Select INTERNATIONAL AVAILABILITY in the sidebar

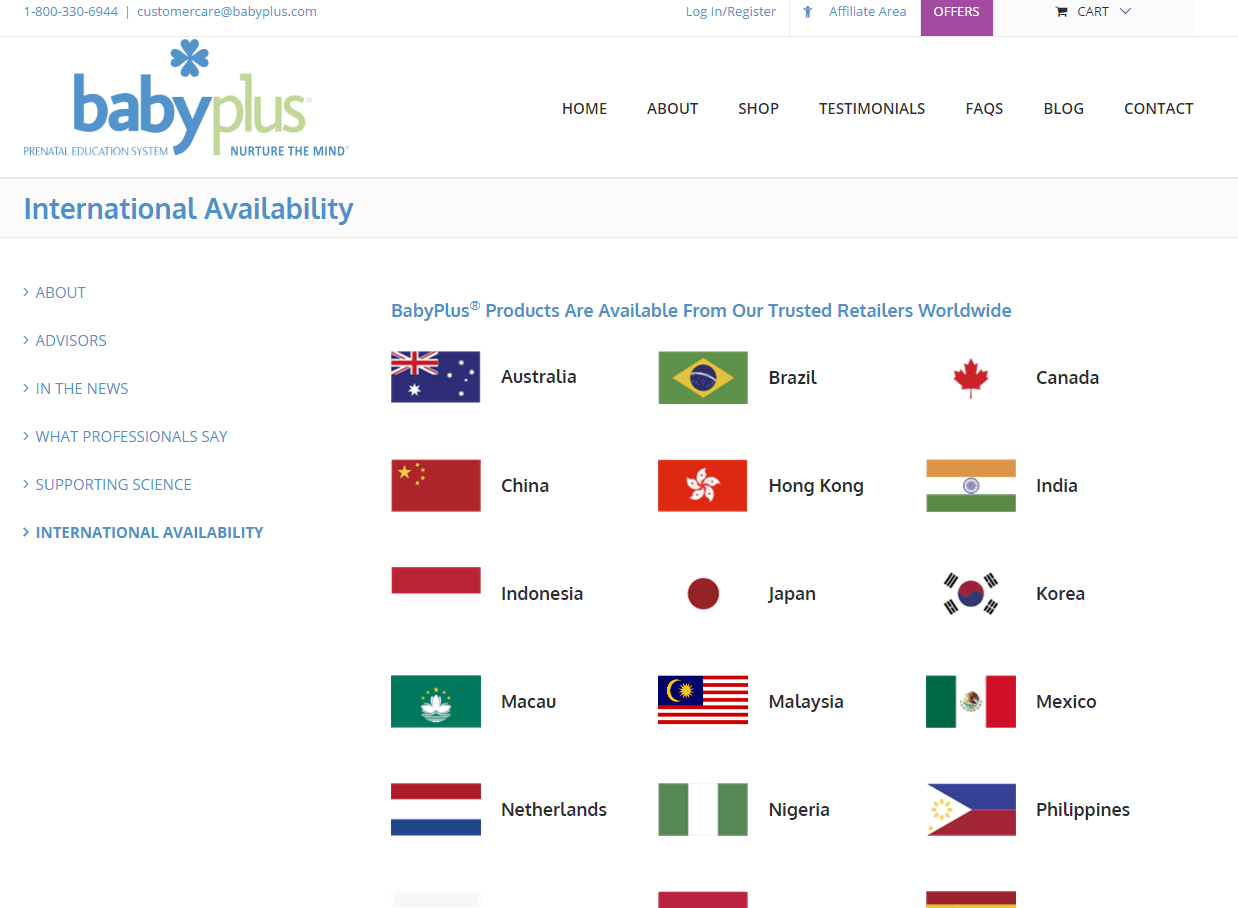(x=149, y=532)
